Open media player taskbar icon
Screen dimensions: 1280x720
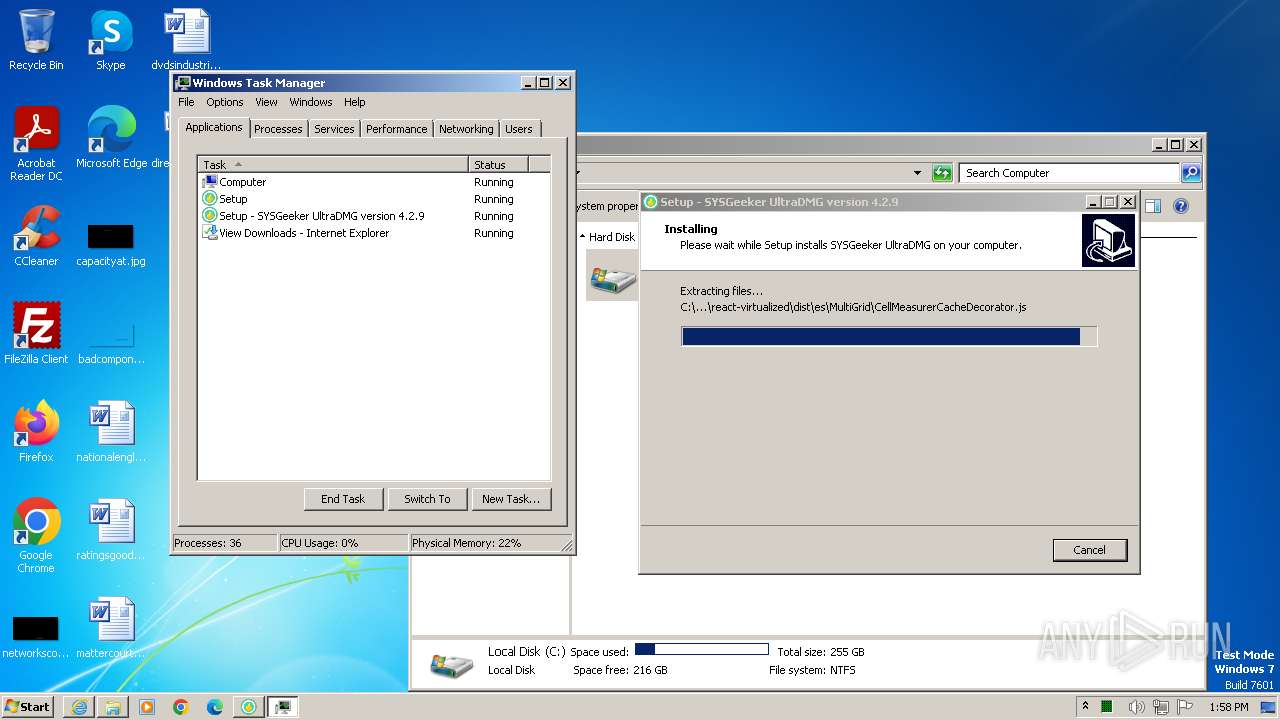147,707
